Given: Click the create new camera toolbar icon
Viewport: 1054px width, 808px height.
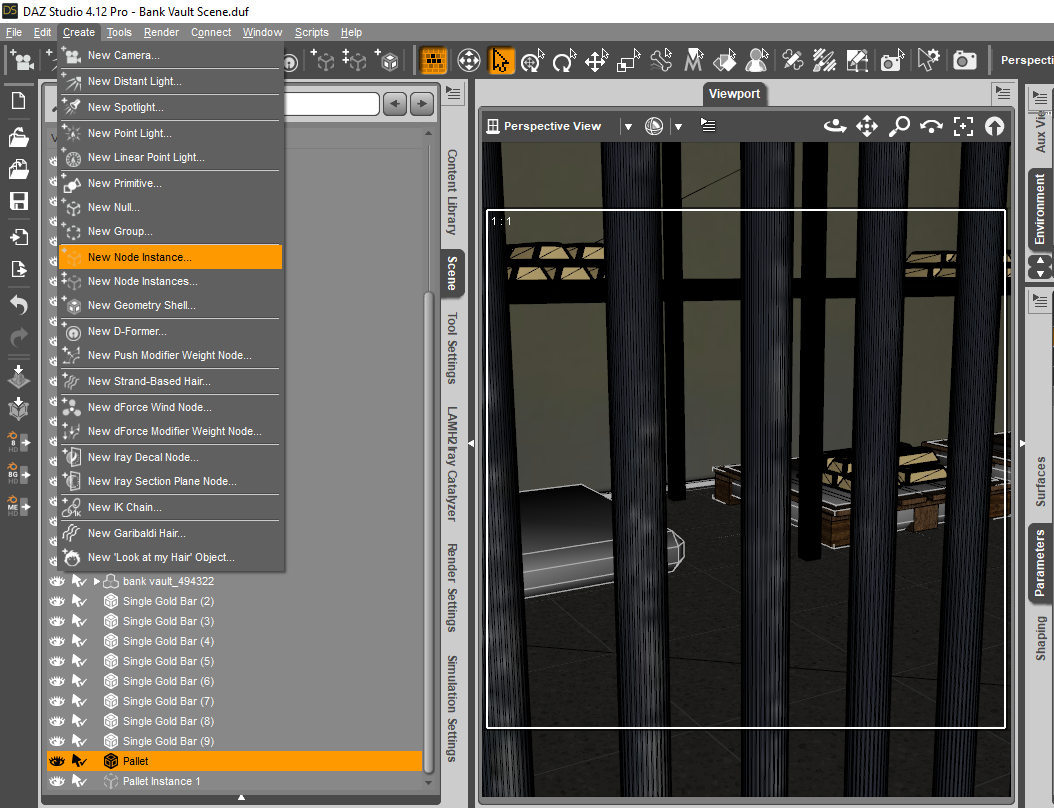Looking at the screenshot, I should (22, 60).
